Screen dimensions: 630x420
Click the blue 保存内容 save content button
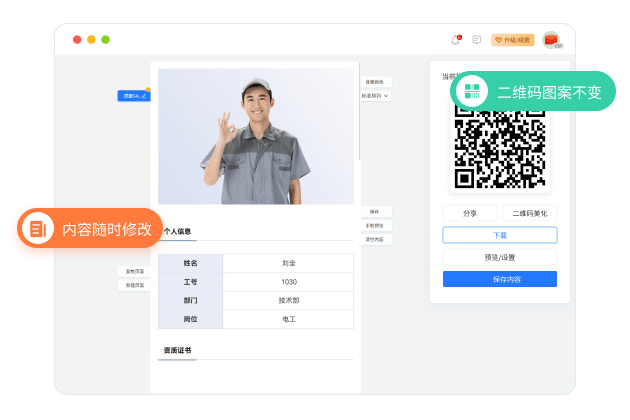tap(500, 279)
